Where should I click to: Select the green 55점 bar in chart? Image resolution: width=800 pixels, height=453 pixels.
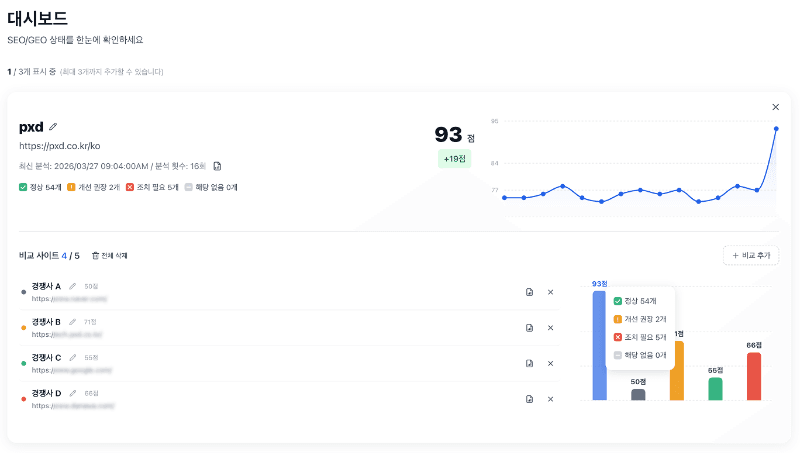click(x=715, y=389)
